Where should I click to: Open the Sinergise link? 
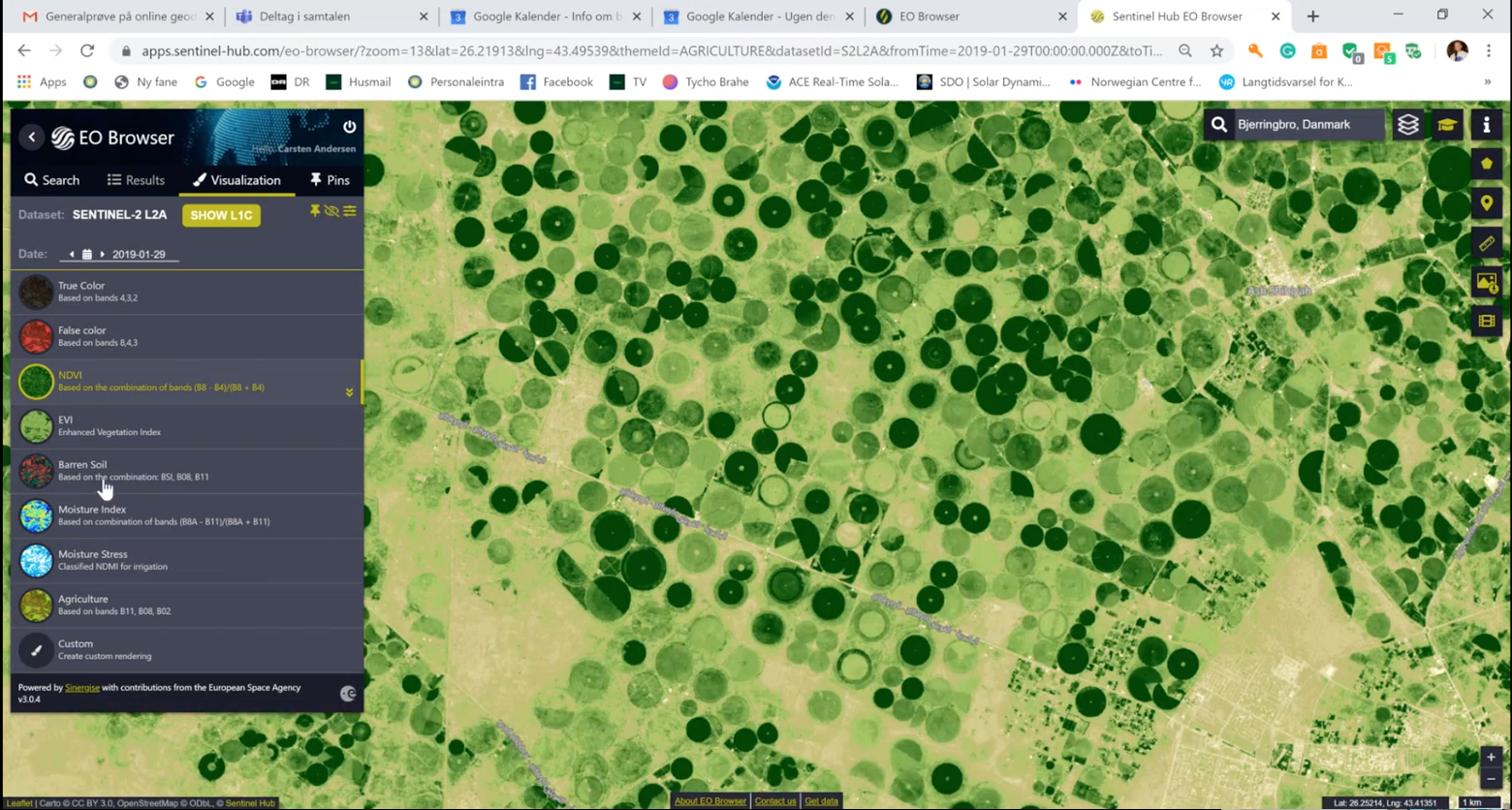coord(82,688)
